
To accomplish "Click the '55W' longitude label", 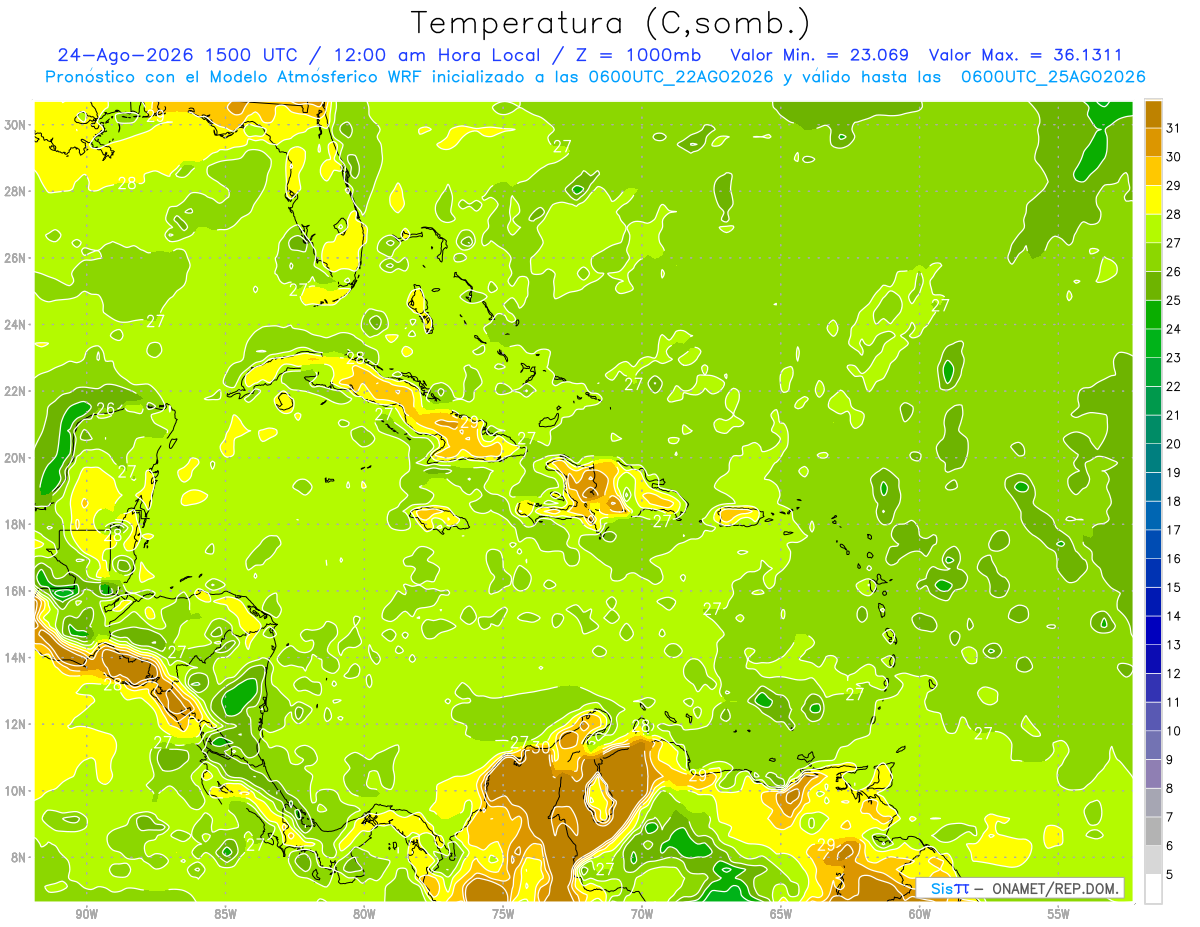I will (x=1058, y=914).
